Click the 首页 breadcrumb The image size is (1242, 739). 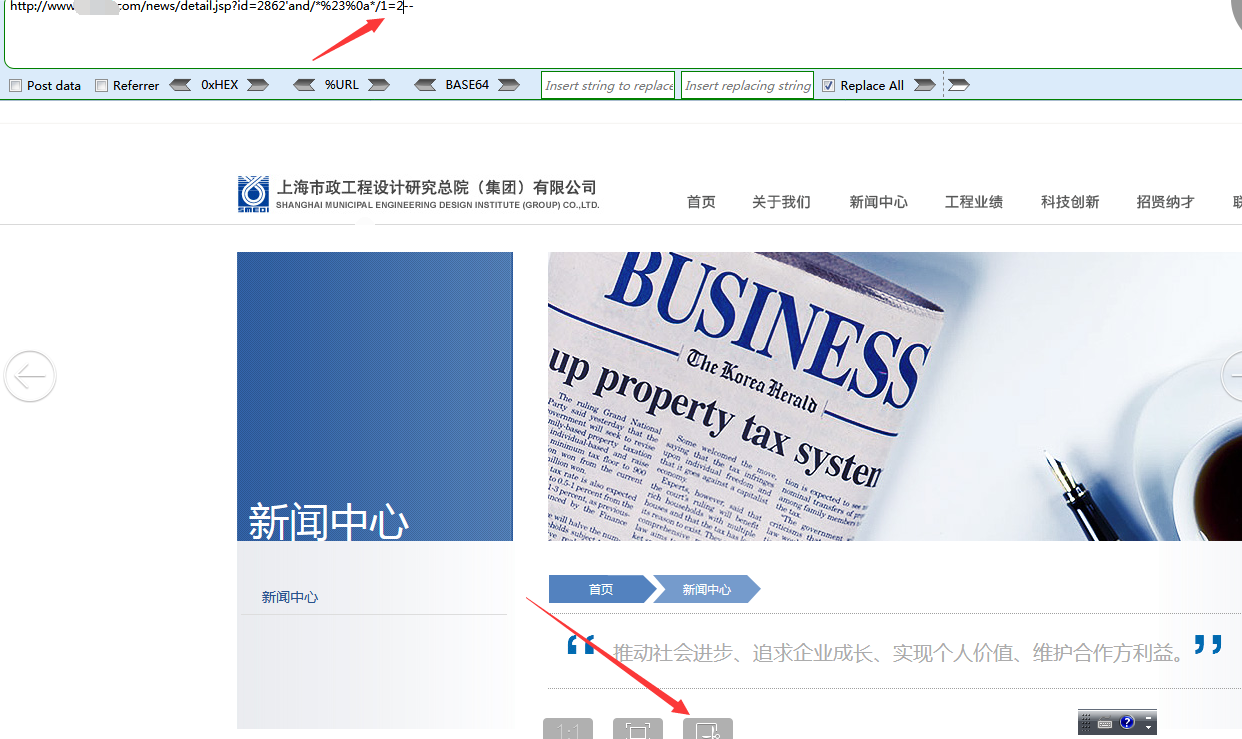600,590
